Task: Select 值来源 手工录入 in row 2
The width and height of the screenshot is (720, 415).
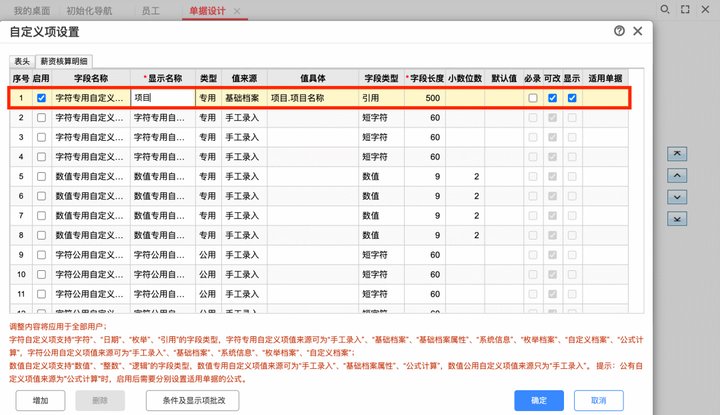Action: tap(244, 118)
